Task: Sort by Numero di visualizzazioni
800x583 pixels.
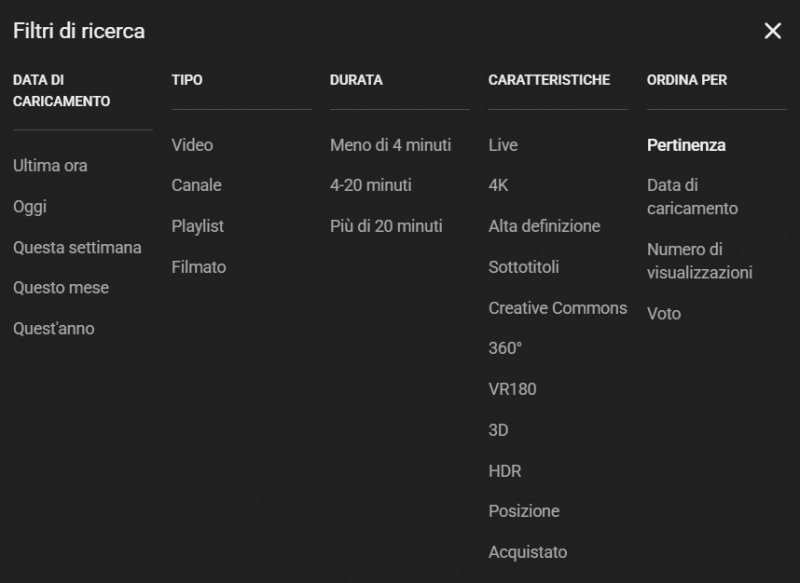Action: (699, 261)
